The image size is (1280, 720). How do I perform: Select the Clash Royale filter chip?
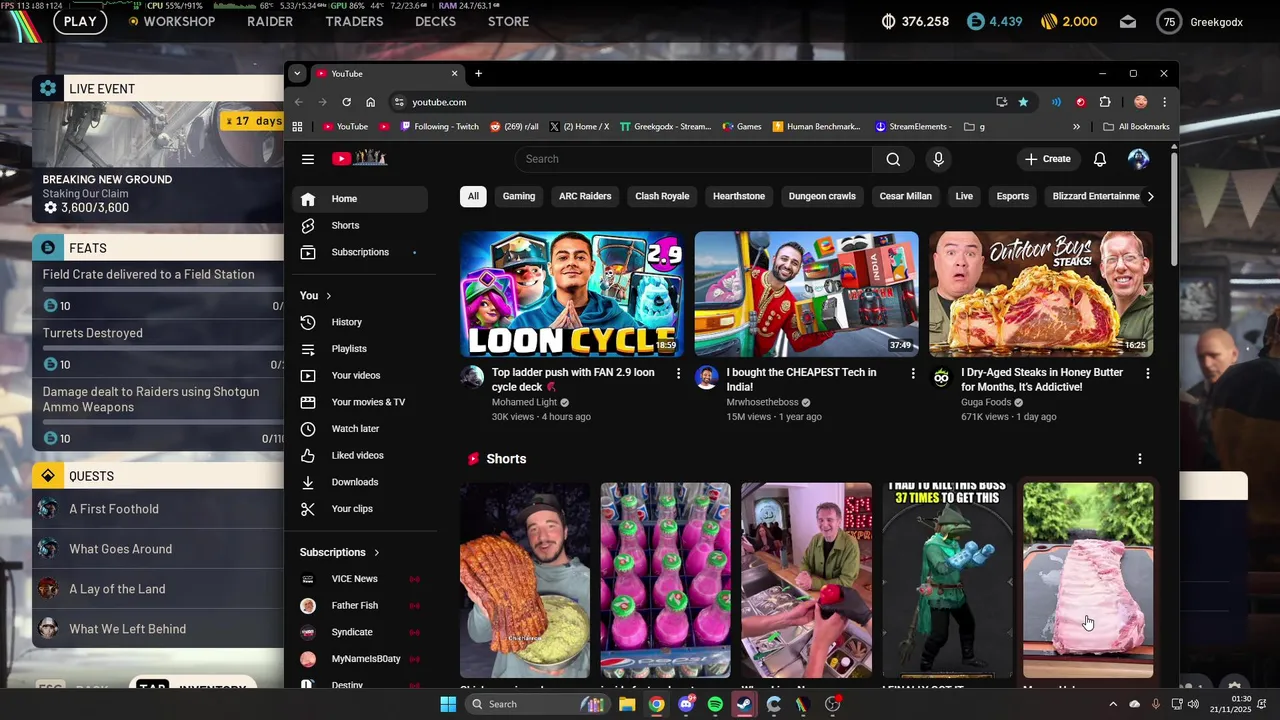(662, 196)
